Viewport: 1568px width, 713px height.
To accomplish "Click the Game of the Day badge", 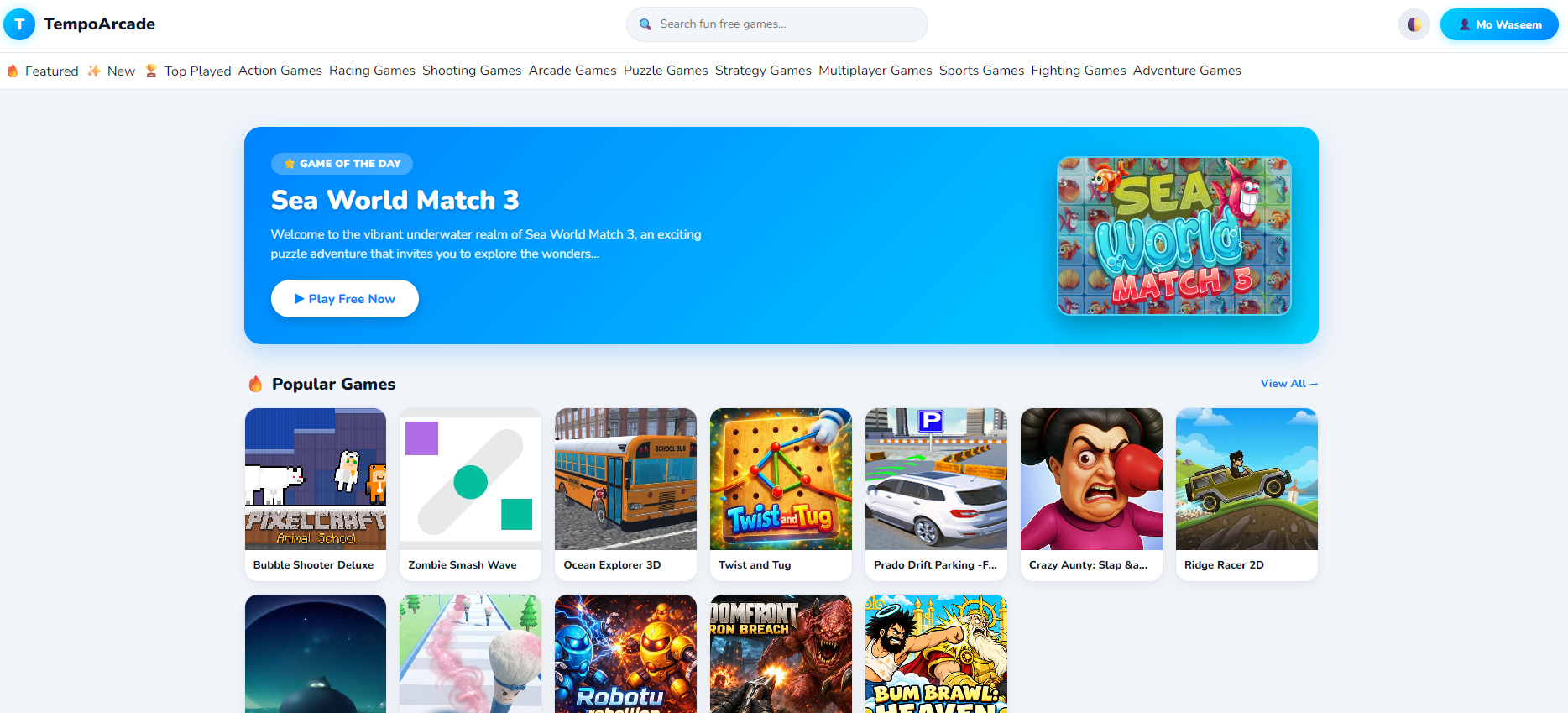I will click(342, 164).
